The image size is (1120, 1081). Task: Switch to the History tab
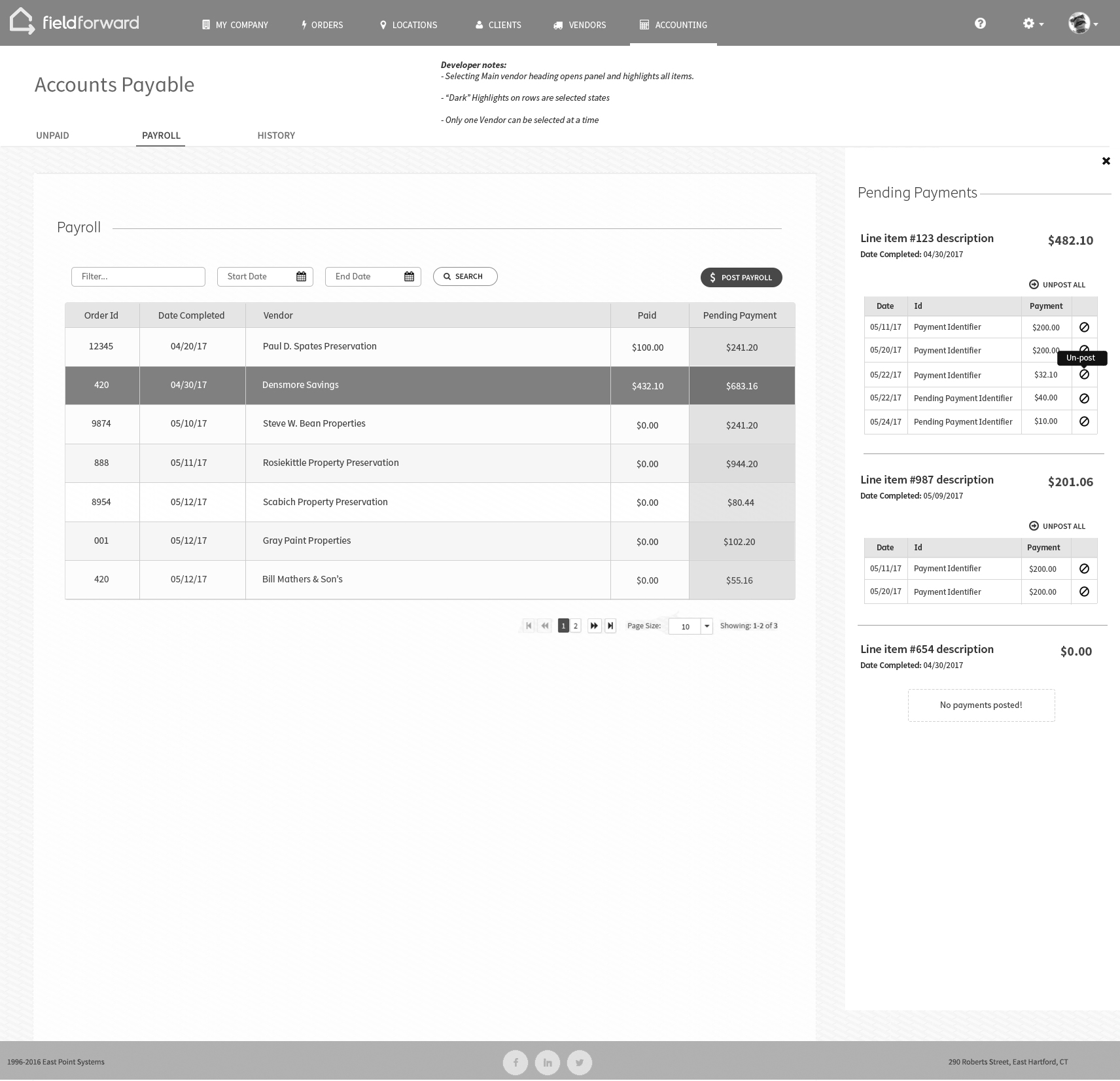276,135
